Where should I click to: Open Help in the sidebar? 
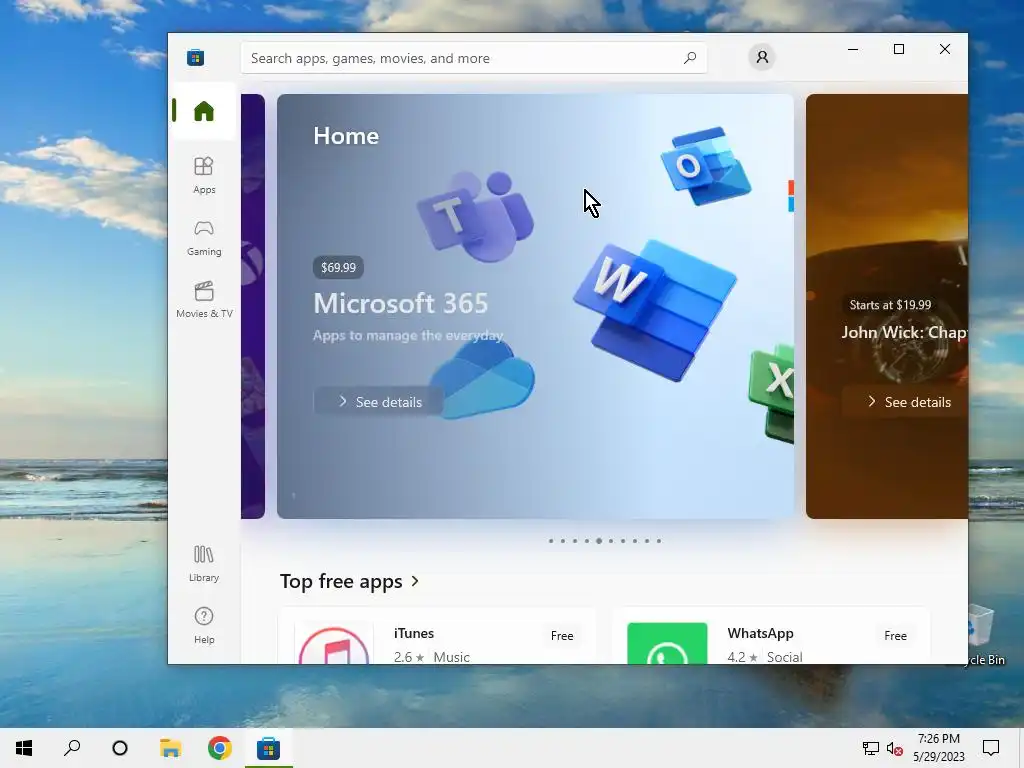tap(204, 626)
